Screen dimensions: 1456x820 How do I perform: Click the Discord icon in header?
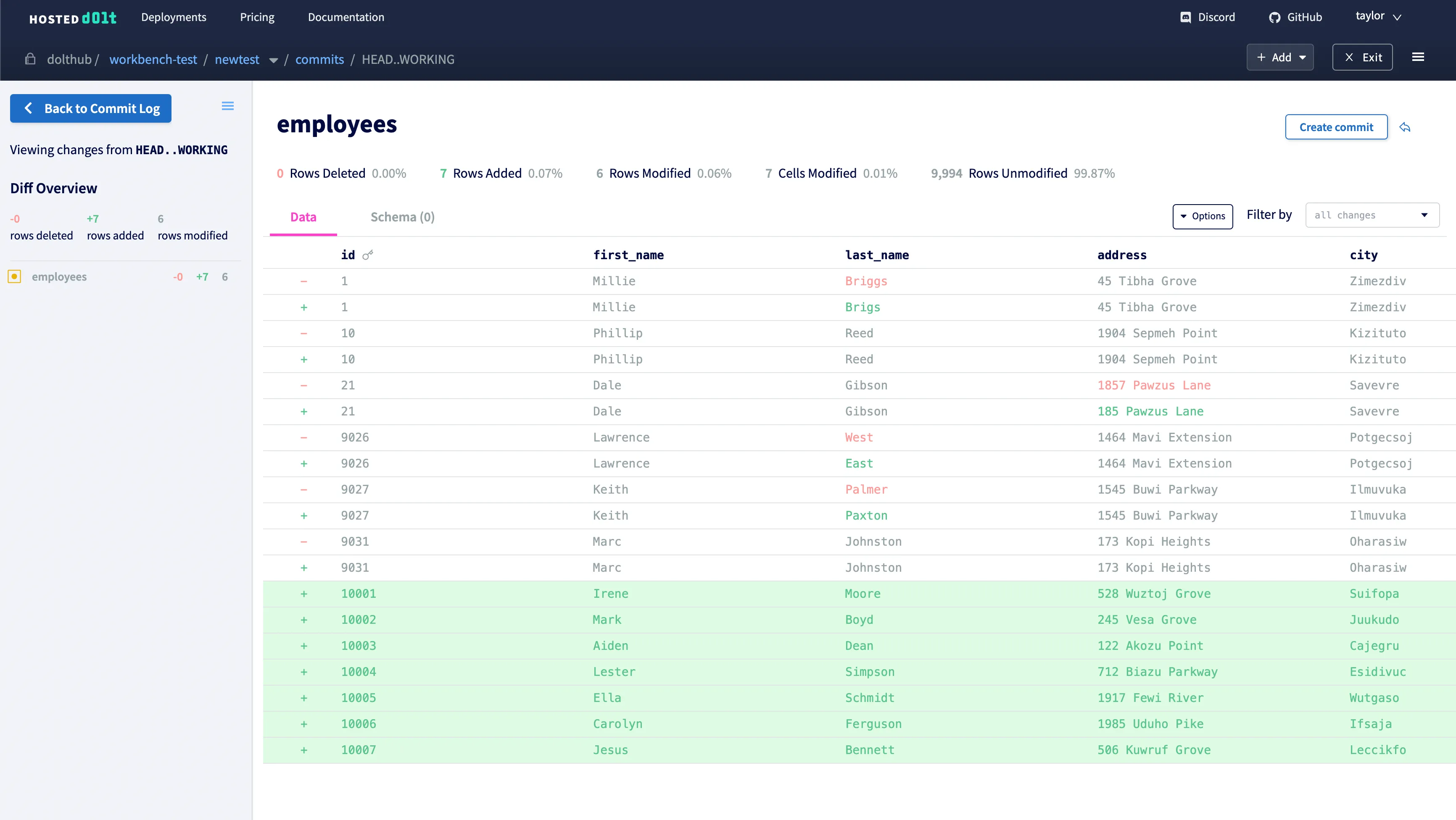point(1185,18)
